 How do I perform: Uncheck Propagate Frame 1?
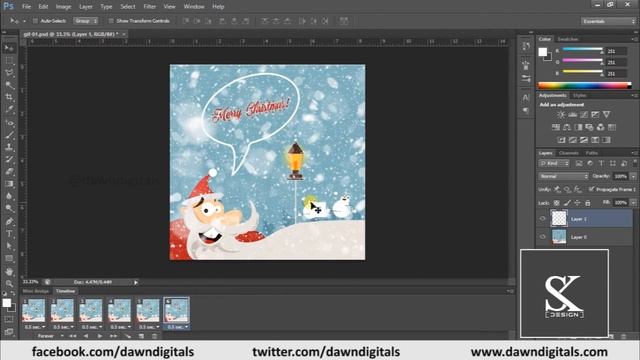591,189
